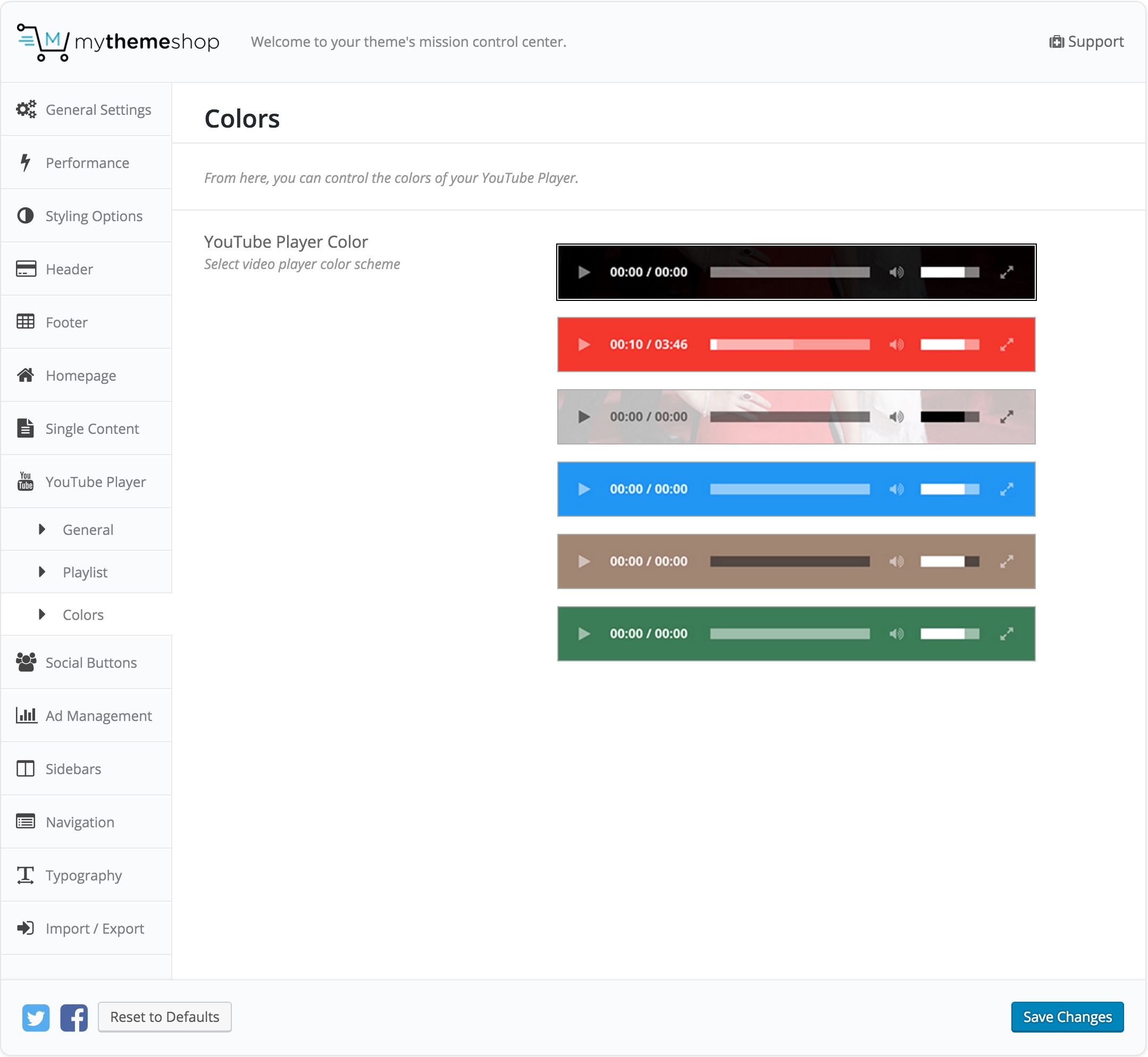Image resolution: width=1148 pixels, height=1057 pixels.
Task: Pick the brown player color scheme
Action: click(x=795, y=561)
